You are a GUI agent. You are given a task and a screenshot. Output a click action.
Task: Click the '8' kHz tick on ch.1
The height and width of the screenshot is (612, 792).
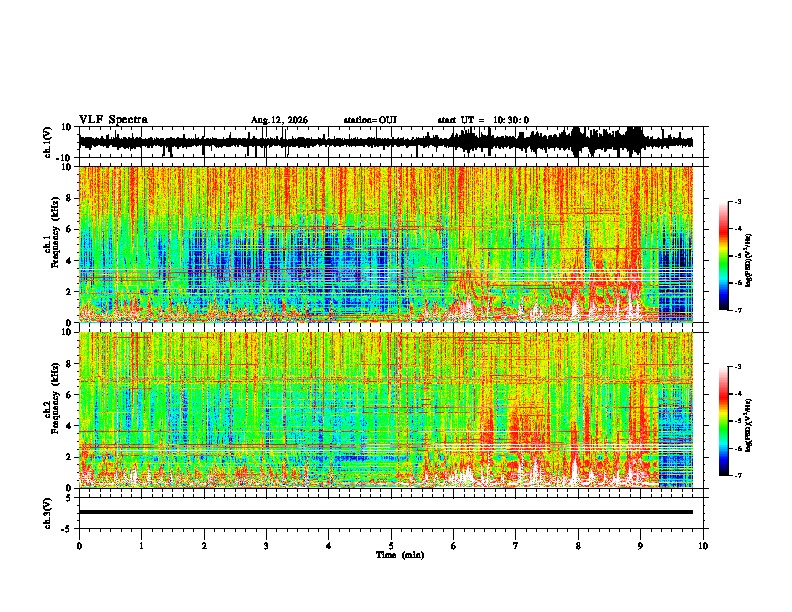(70, 198)
